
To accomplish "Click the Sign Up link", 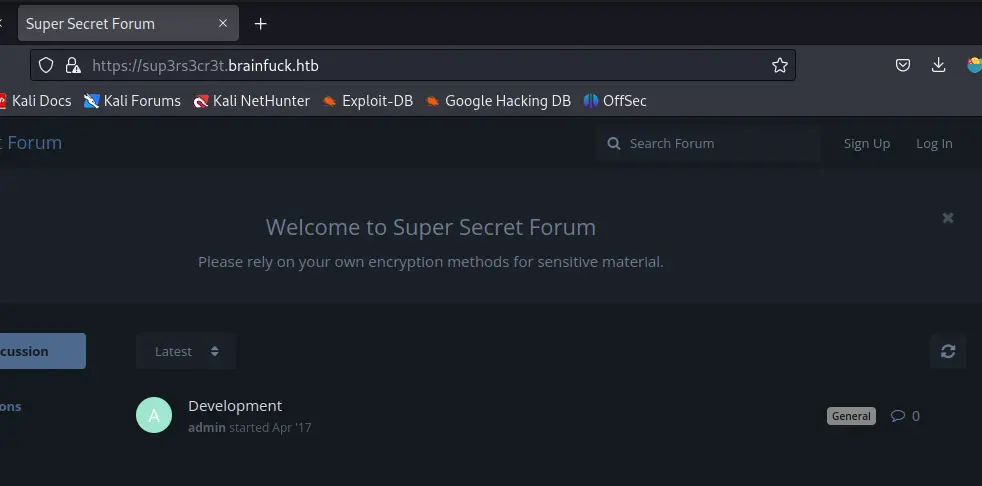I will 866,144.
